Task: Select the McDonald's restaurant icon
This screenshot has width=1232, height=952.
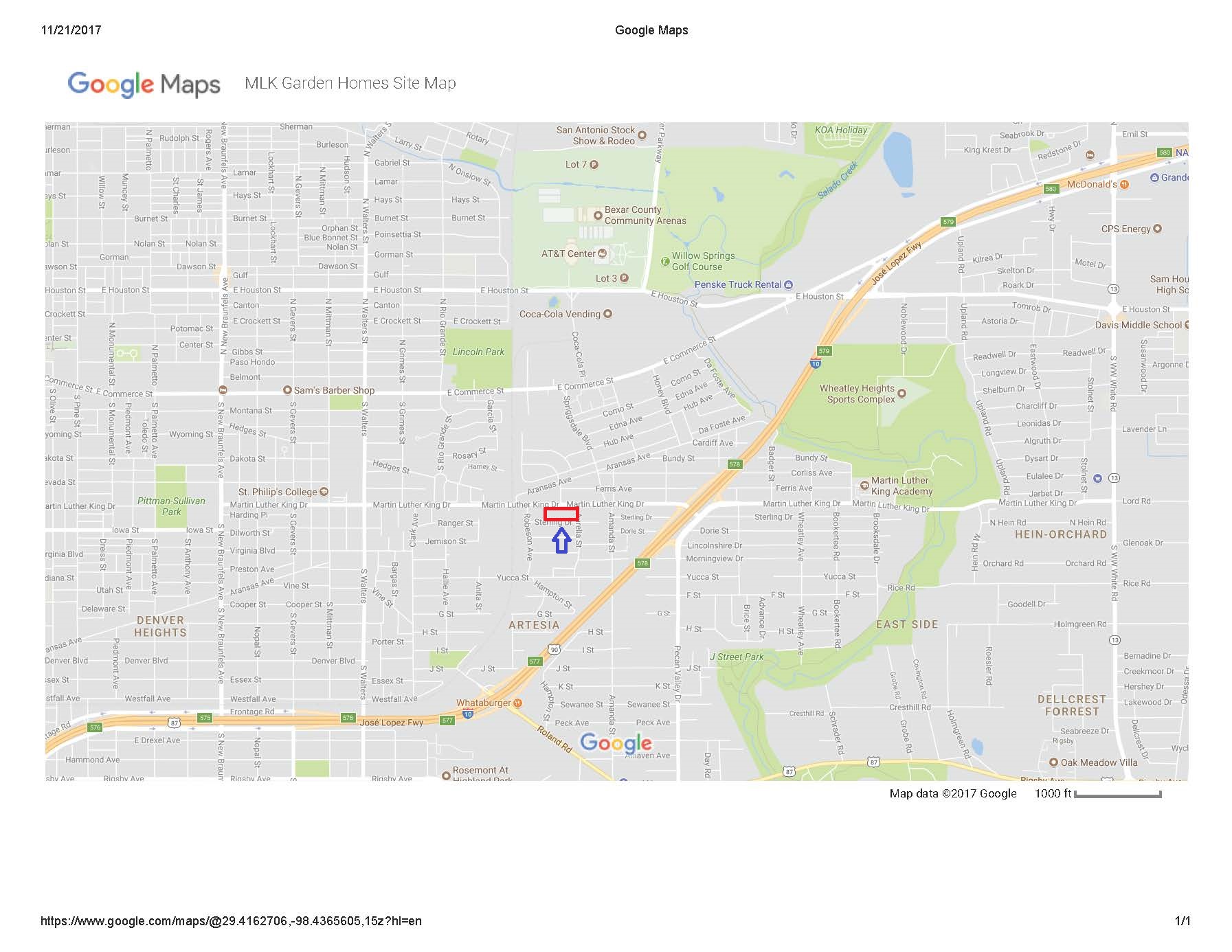Action: pos(1124,184)
